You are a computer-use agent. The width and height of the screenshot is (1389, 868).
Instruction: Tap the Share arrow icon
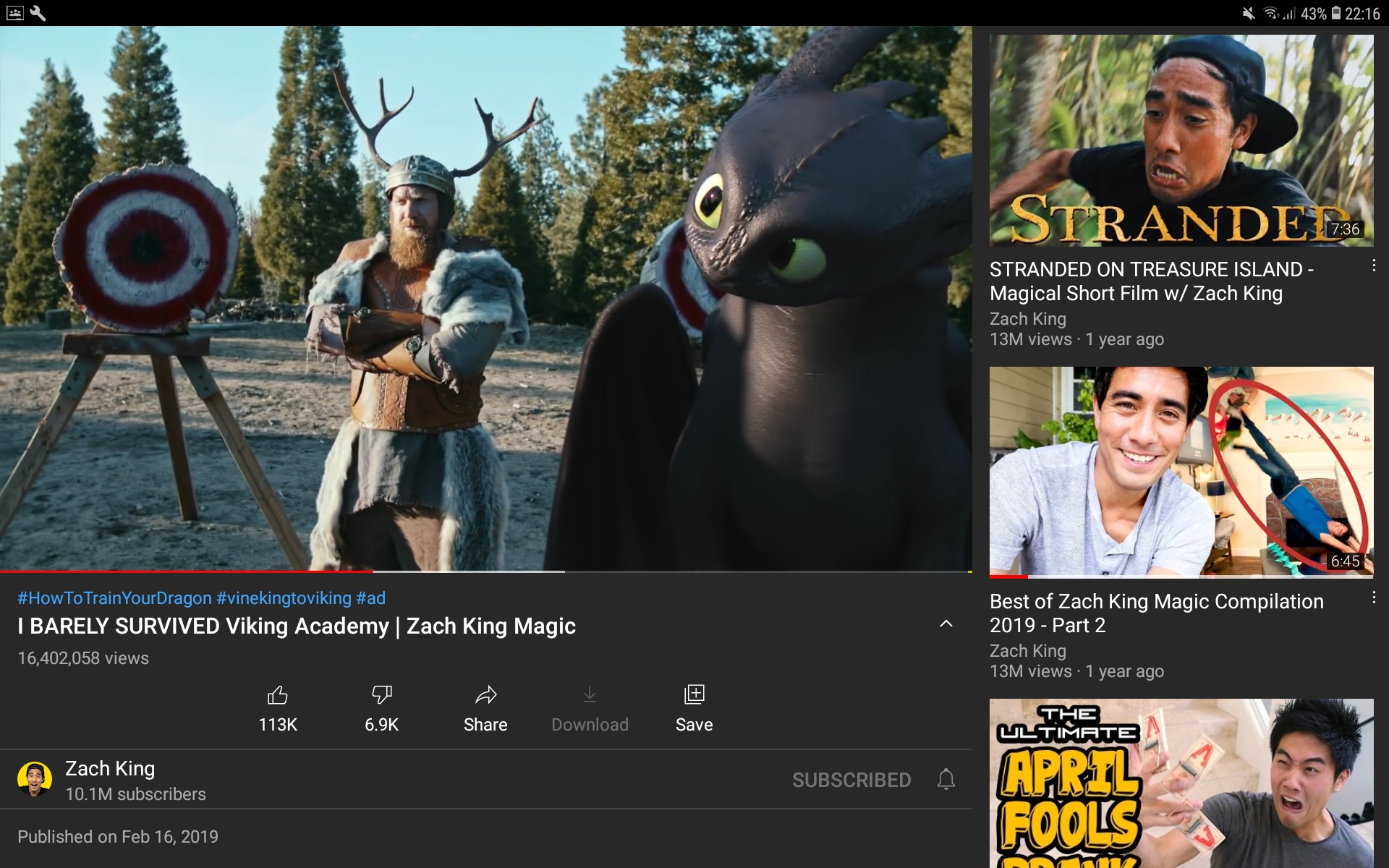(x=485, y=695)
